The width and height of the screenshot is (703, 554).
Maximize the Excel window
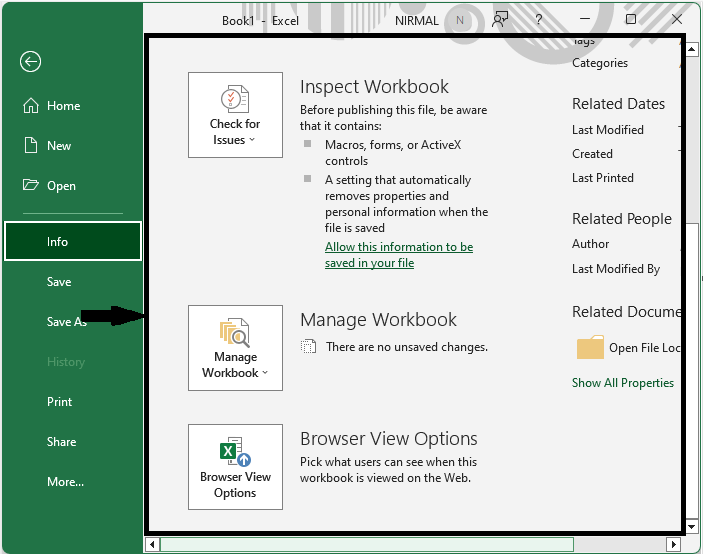tap(630, 19)
